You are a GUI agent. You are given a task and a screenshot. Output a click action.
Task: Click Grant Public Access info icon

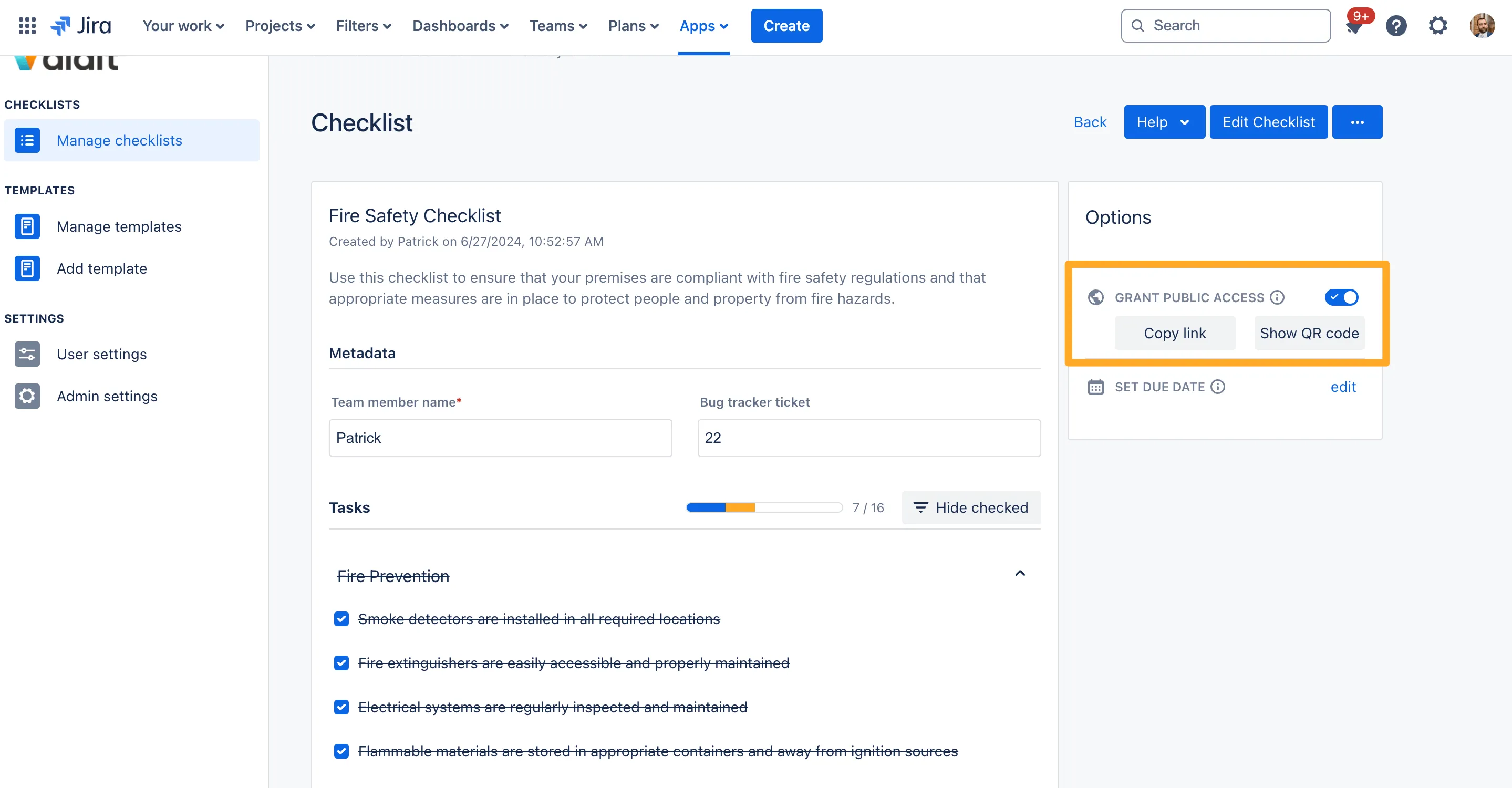tap(1277, 297)
